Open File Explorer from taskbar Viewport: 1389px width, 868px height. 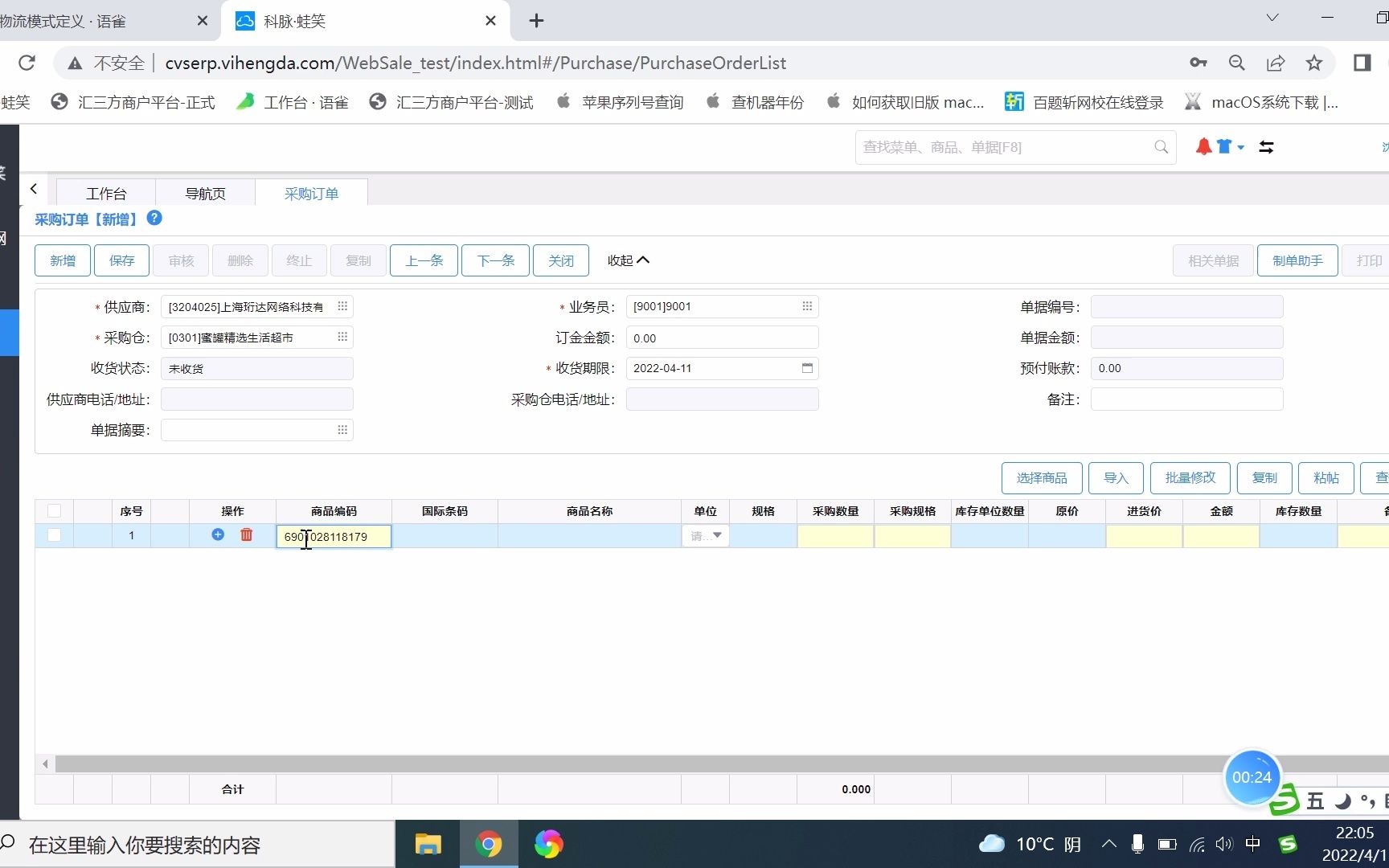click(428, 844)
